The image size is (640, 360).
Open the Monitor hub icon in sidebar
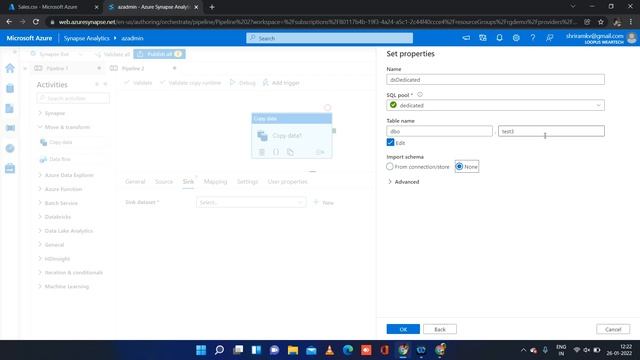(x=10, y=148)
